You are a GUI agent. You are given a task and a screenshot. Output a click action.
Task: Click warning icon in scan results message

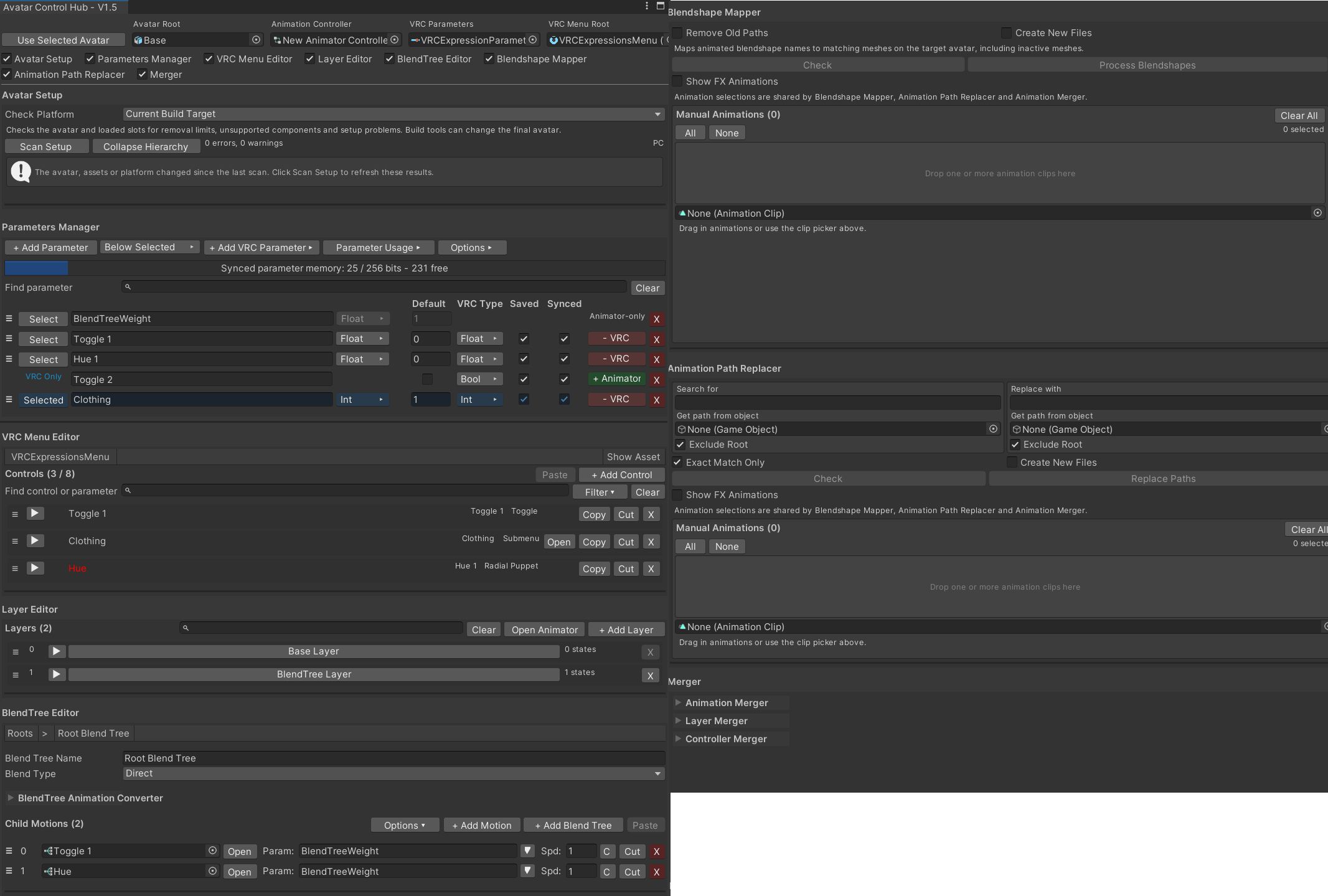[21, 172]
